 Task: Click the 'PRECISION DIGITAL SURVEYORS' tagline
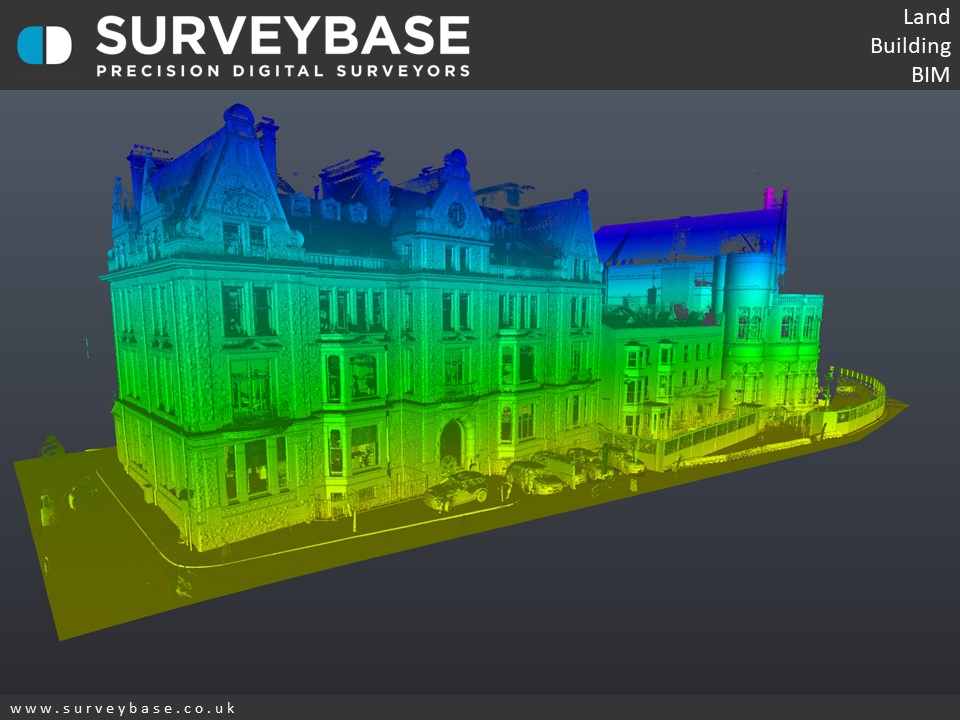pos(283,70)
